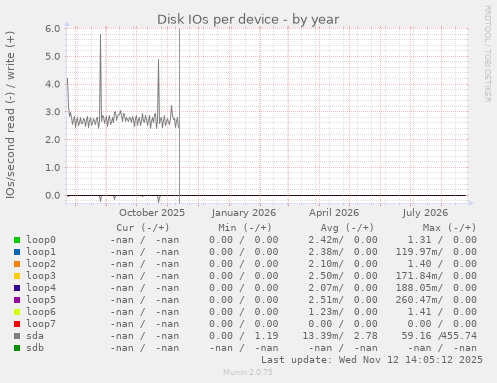Click the loop2 orange color swatch
This screenshot has height=383, width=497.
point(17,264)
